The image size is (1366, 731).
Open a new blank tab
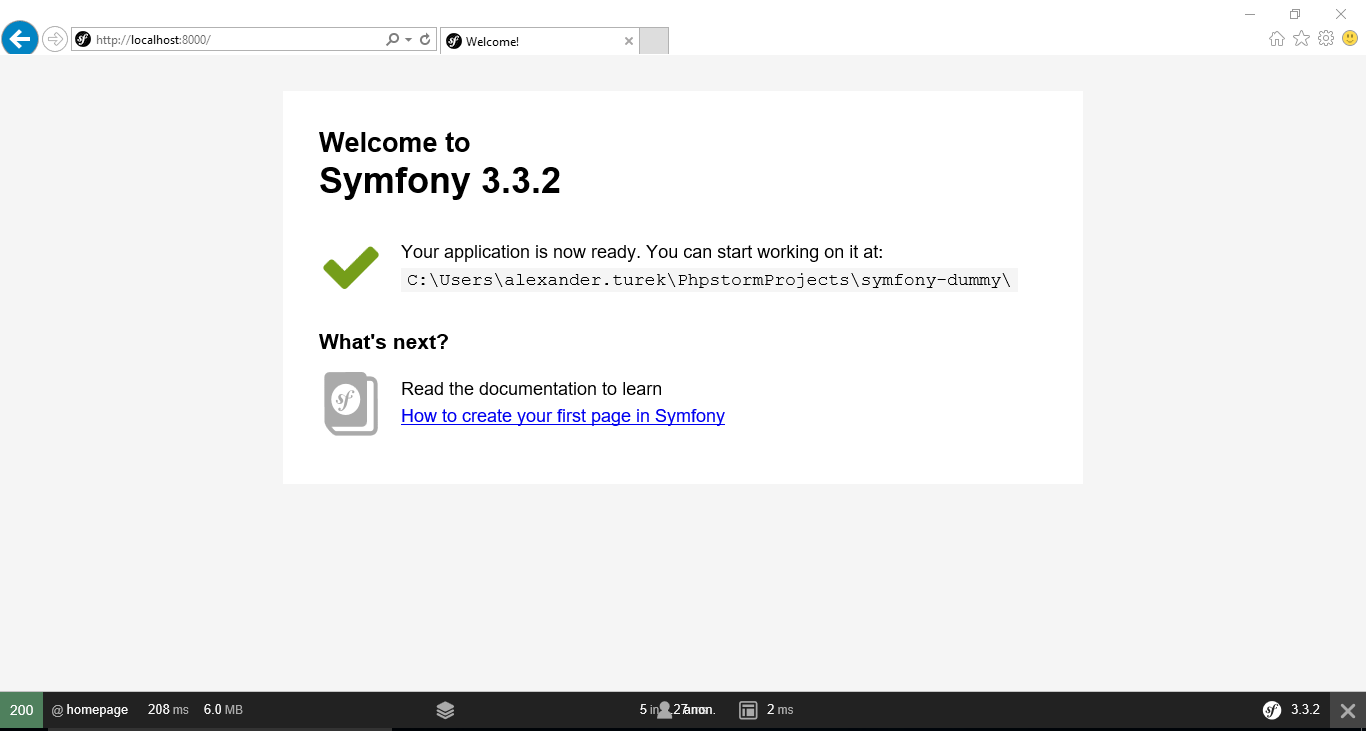pos(653,41)
